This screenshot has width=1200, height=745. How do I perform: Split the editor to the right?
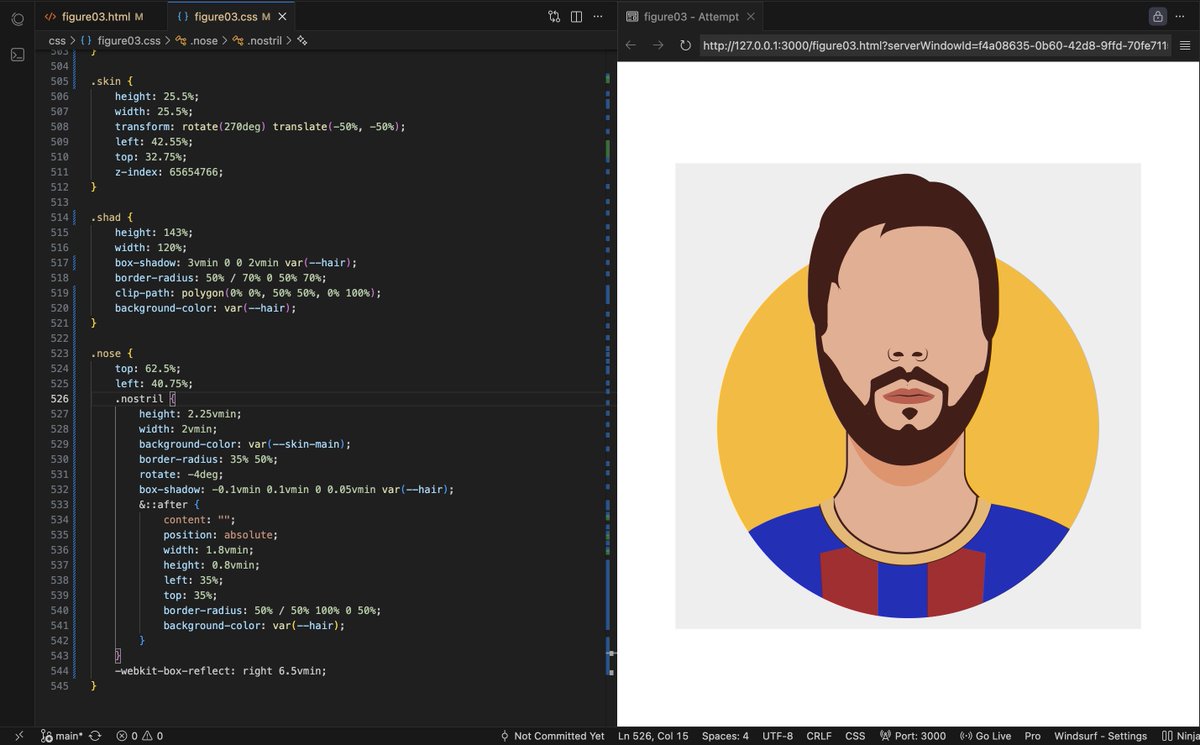[x=577, y=17]
